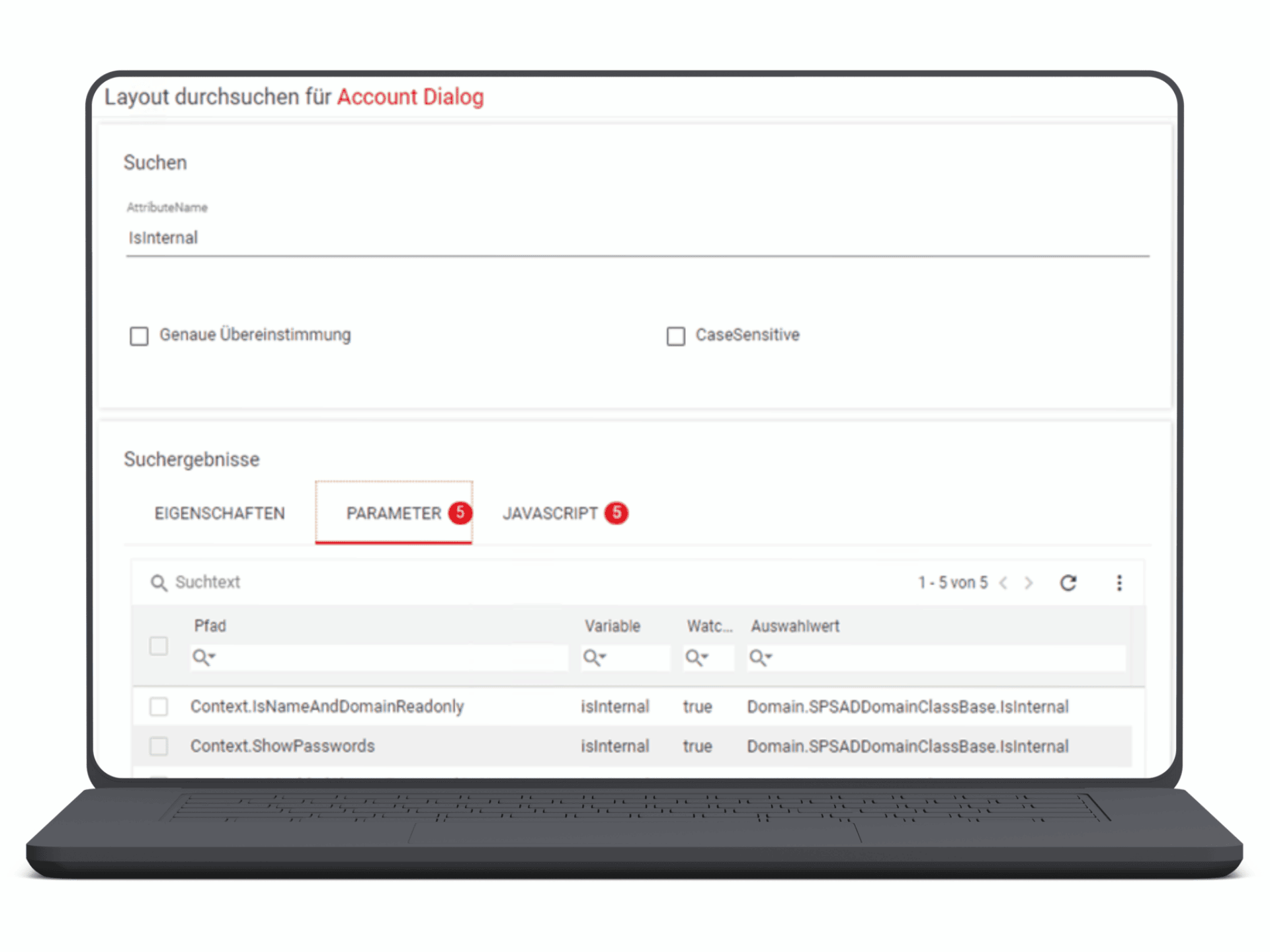Select all rows via header checkbox
Viewport: 1270px width, 952px height.
pos(159,647)
